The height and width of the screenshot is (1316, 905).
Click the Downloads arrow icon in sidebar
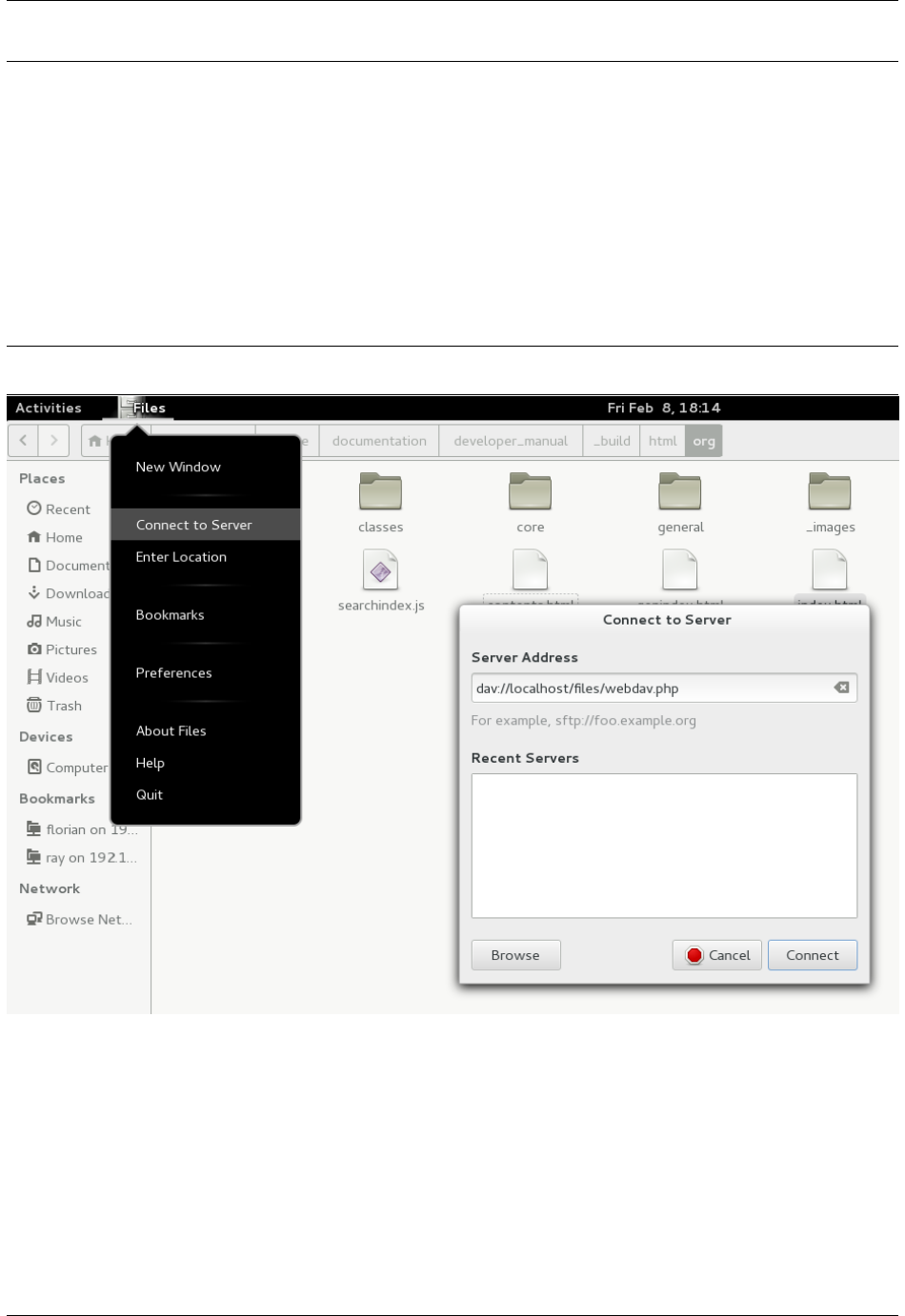pos(34,593)
